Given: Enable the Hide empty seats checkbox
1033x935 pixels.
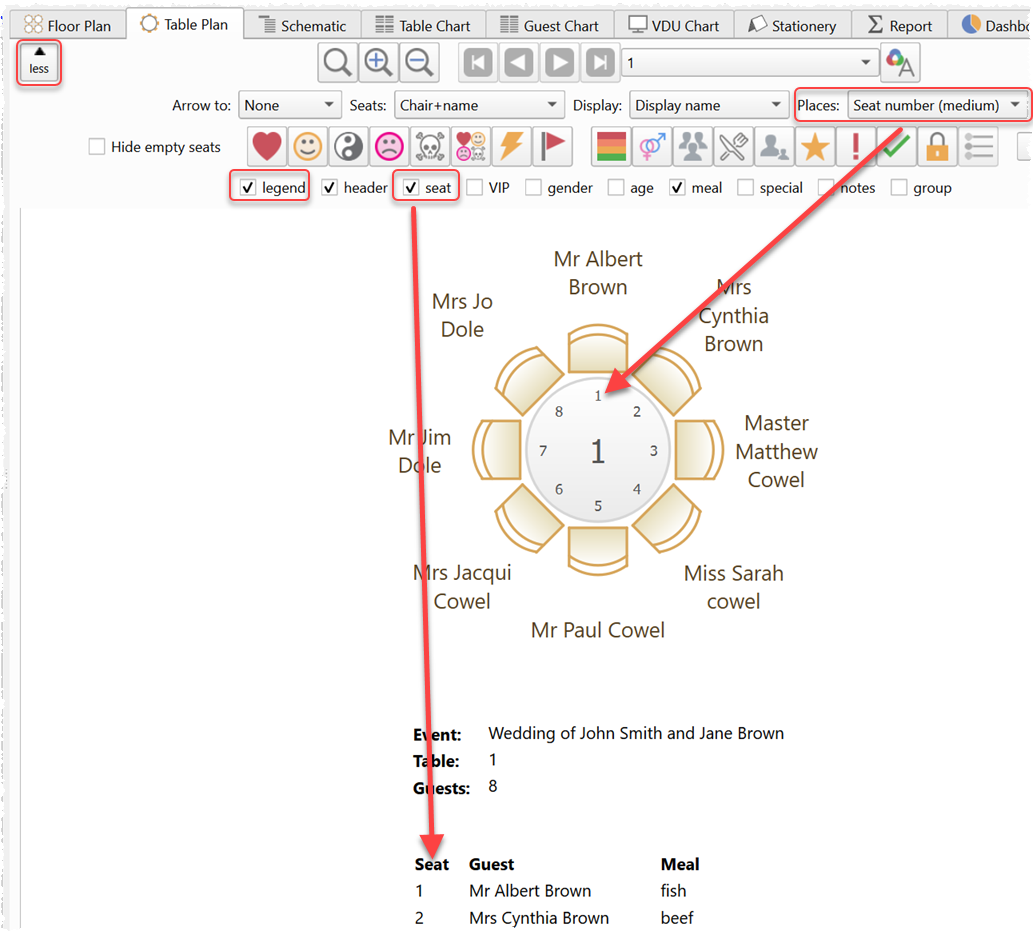Looking at the screenshot, I should (97, 147).
